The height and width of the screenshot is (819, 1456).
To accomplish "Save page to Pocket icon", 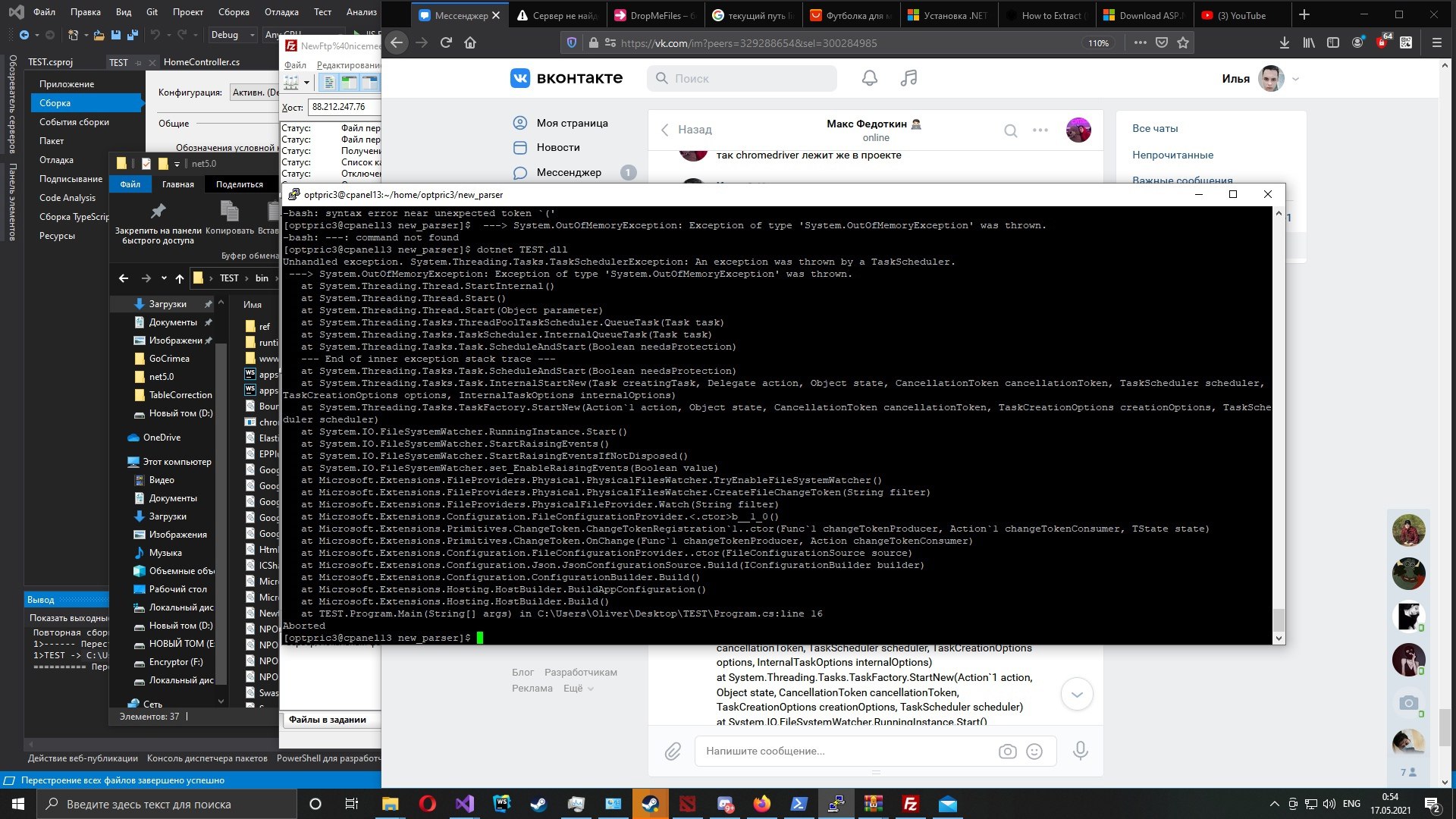I will click(x=1162, y=43).
